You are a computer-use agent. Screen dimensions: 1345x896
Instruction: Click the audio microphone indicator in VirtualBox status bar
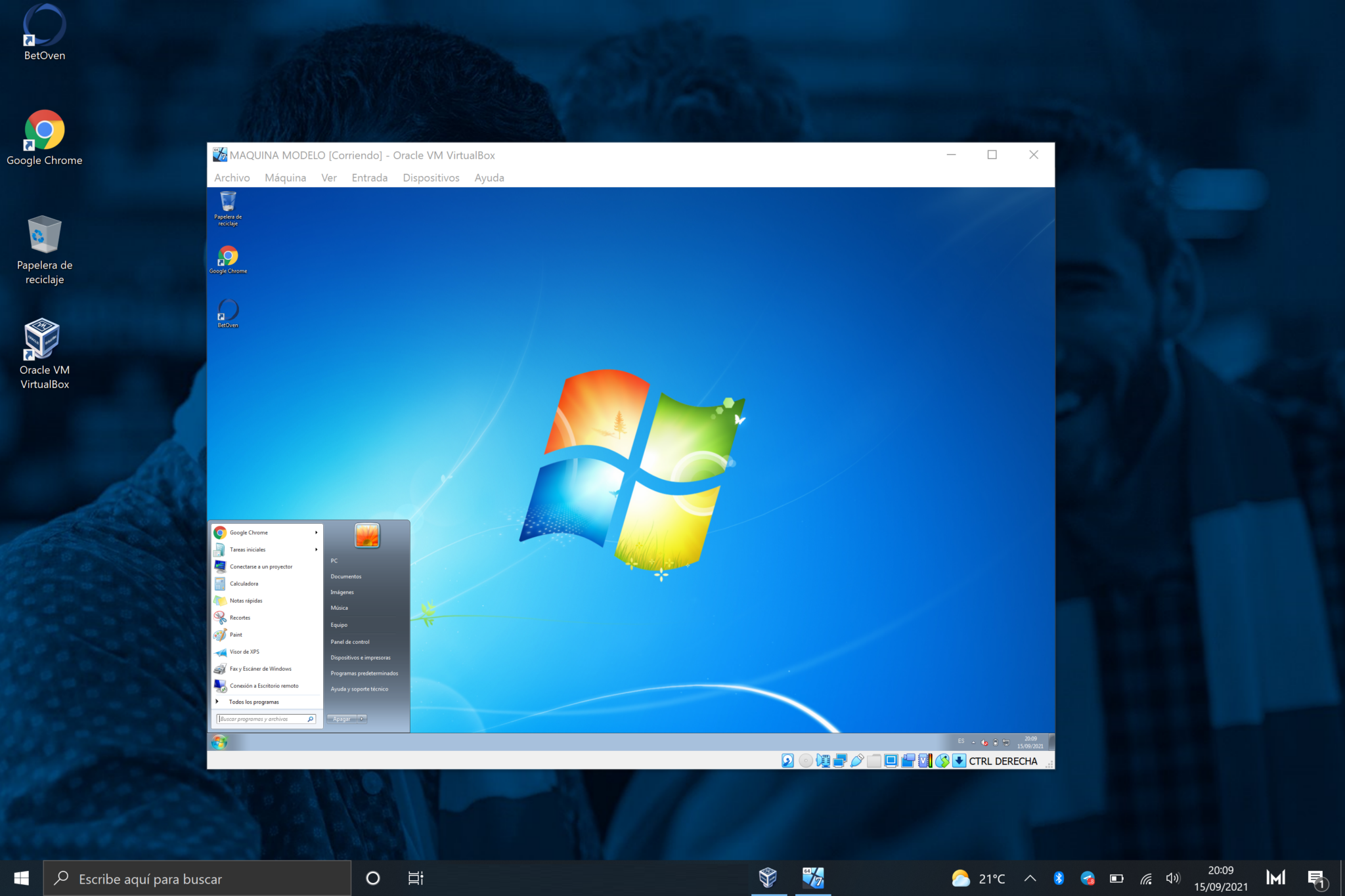click(x=823, y=761)
